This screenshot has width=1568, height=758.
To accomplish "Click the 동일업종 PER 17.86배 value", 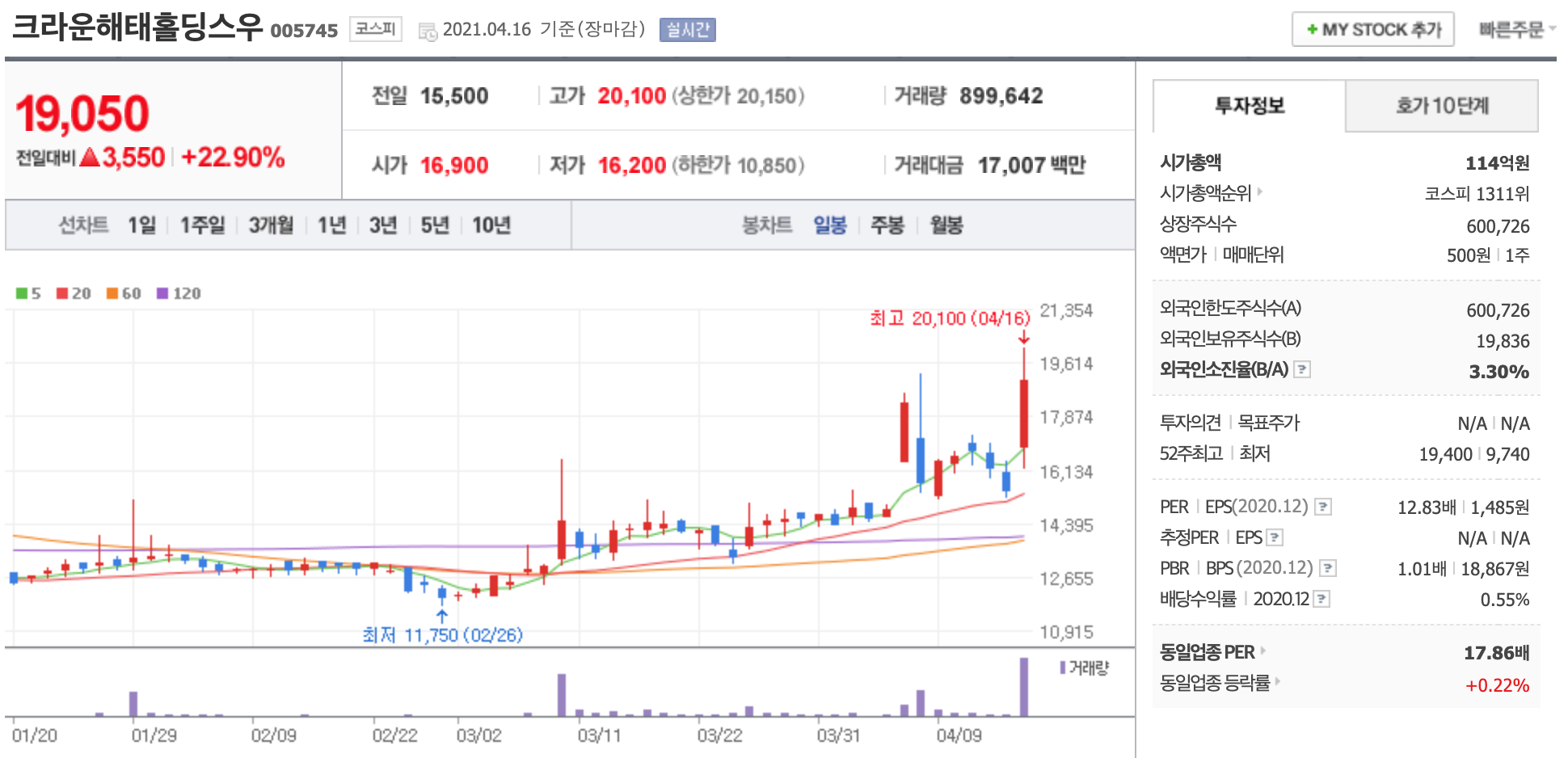I will point(1497,653).
